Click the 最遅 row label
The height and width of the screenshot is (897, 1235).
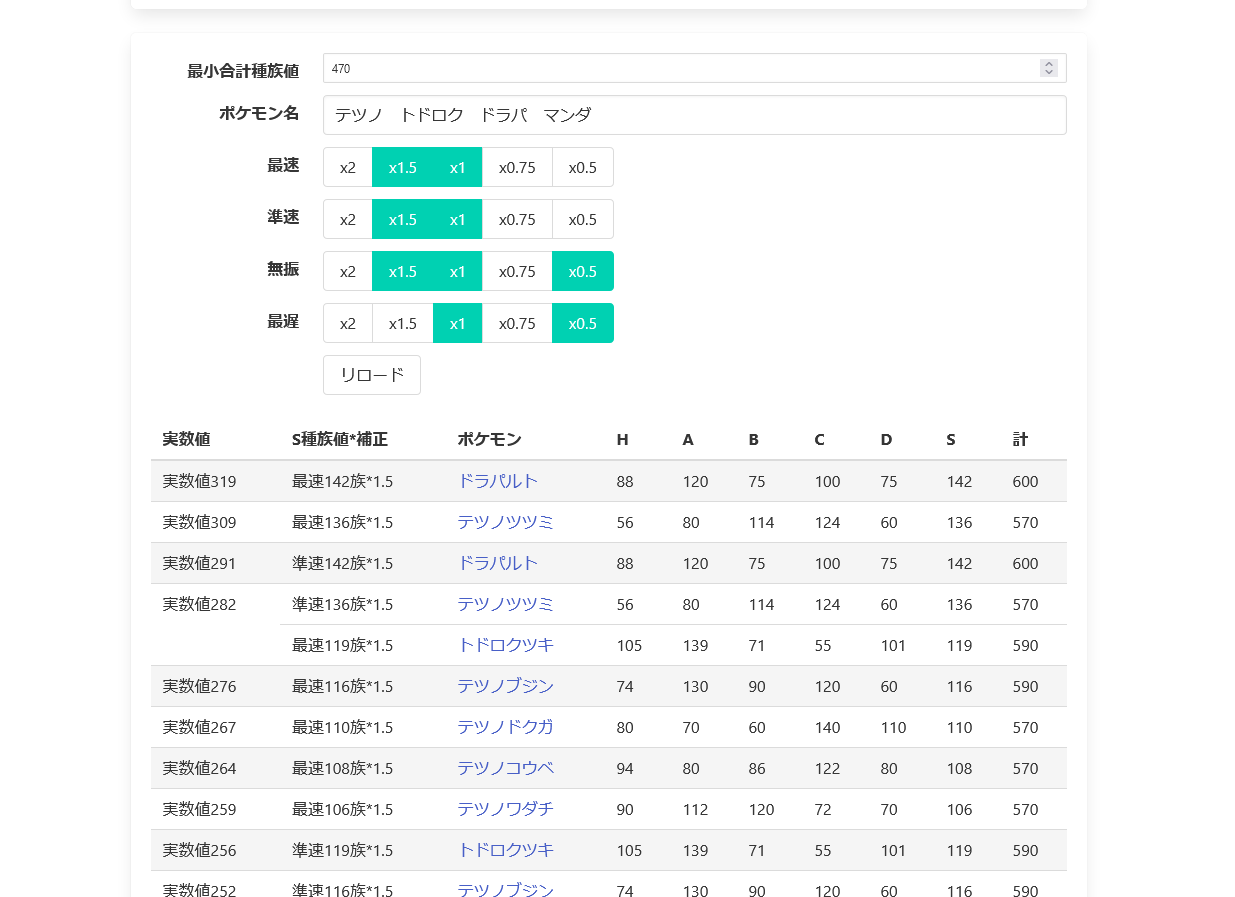click(283, 321)
